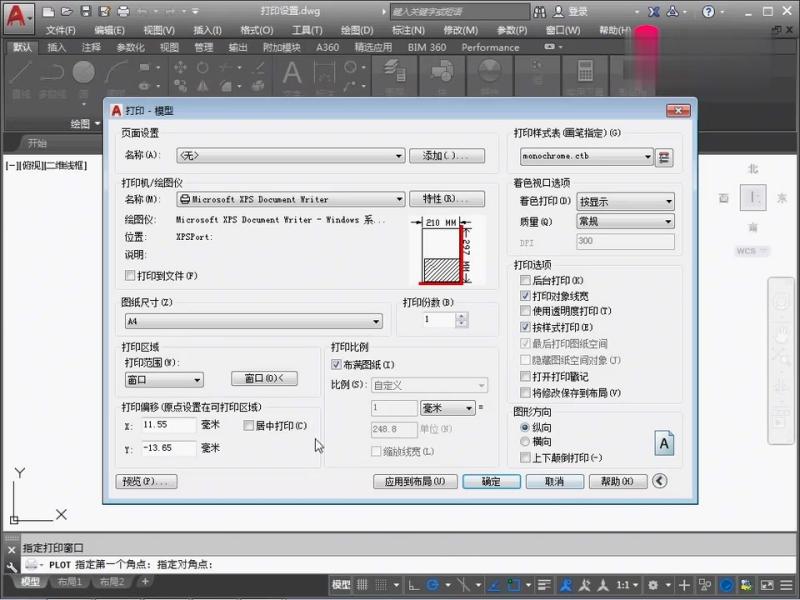
Task: Save the drawing with Quick Access save icon
Action: 85,11
